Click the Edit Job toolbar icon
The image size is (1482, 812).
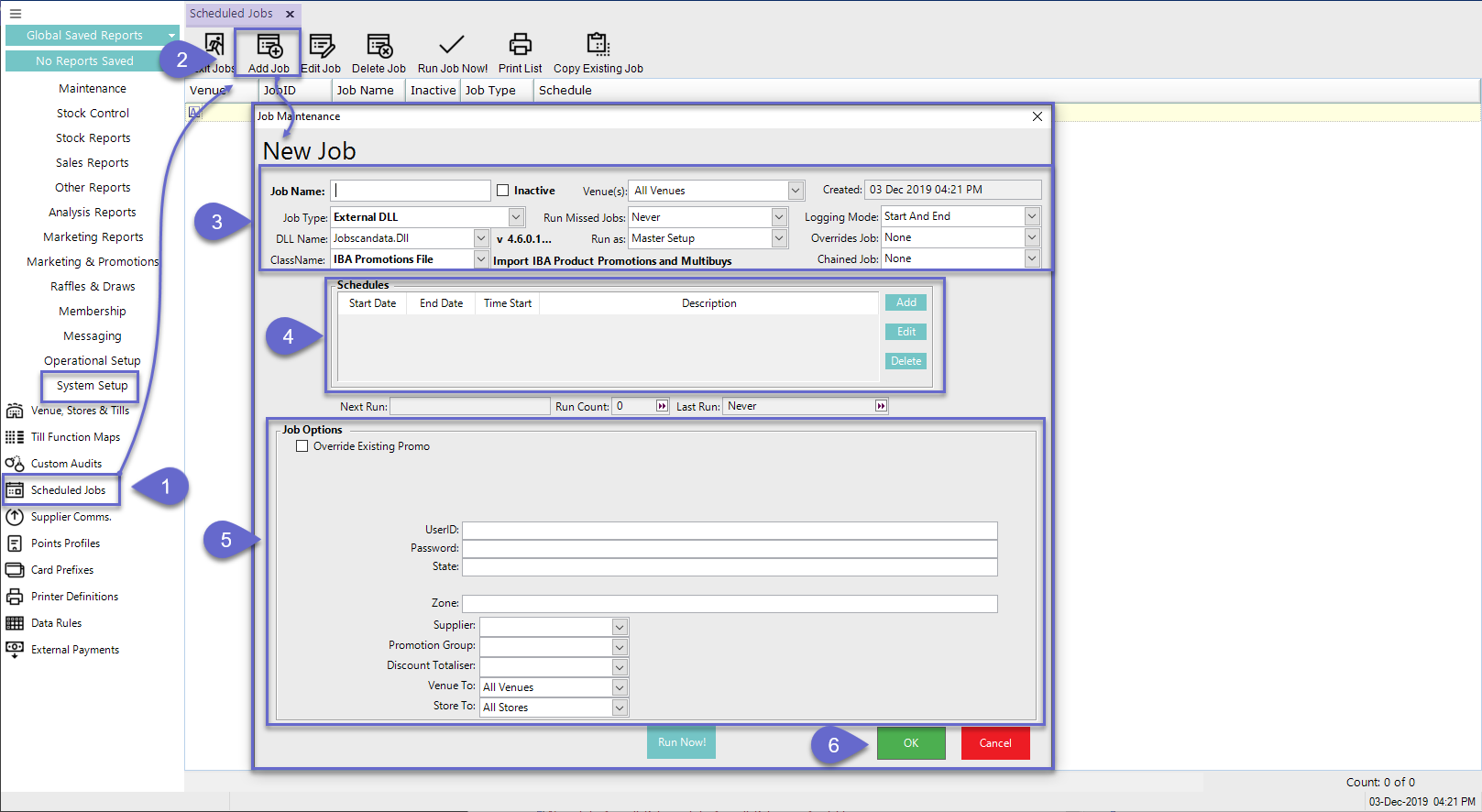[x=321, y=46]
